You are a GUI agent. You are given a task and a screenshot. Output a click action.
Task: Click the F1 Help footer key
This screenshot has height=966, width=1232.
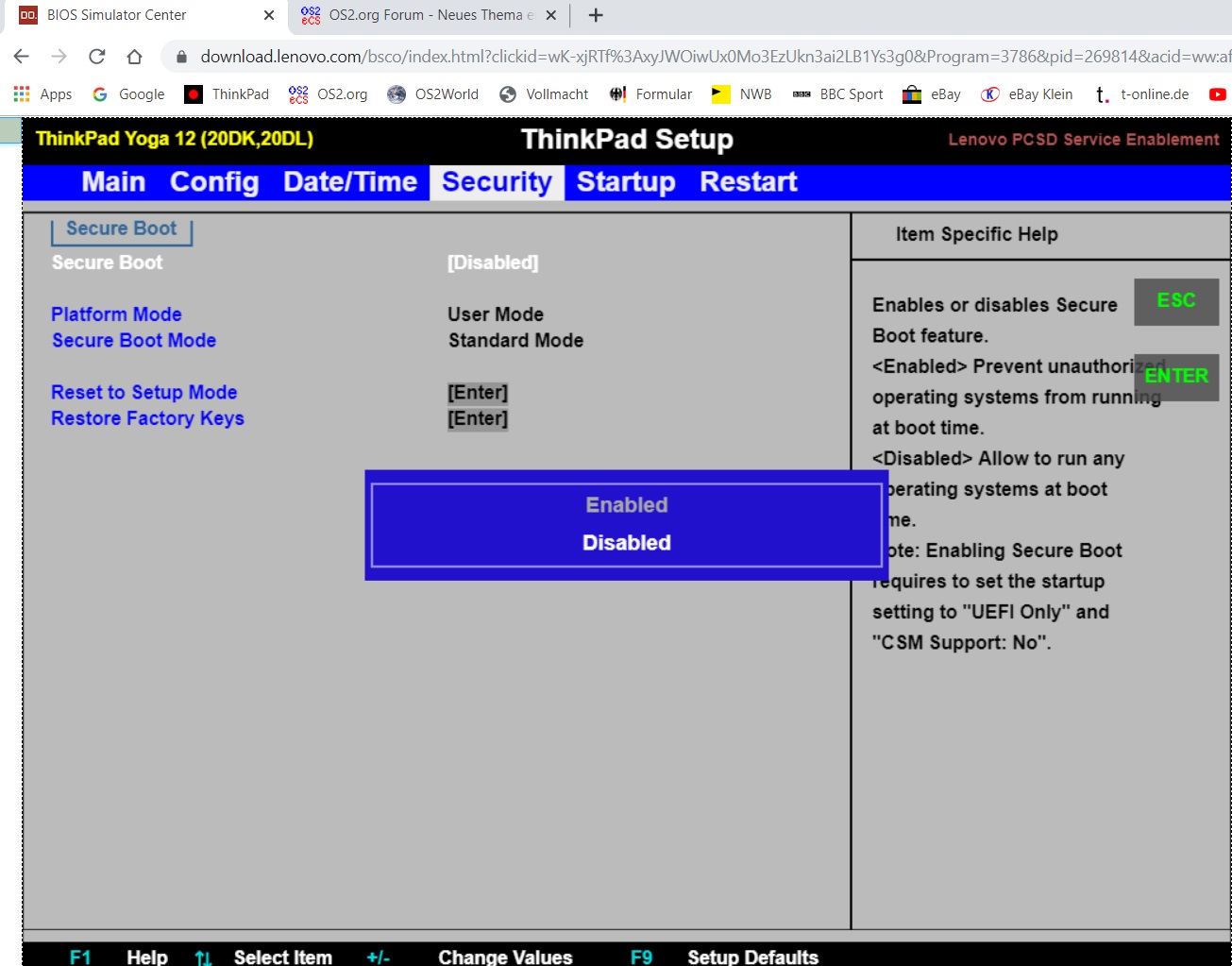tap(119, 957)
